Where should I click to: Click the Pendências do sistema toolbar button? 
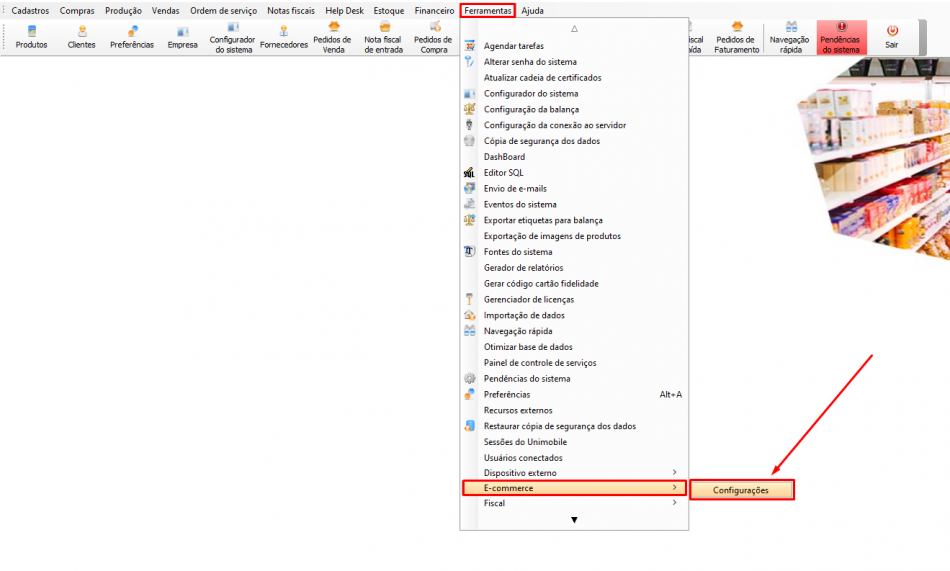(x=840, y=37)
